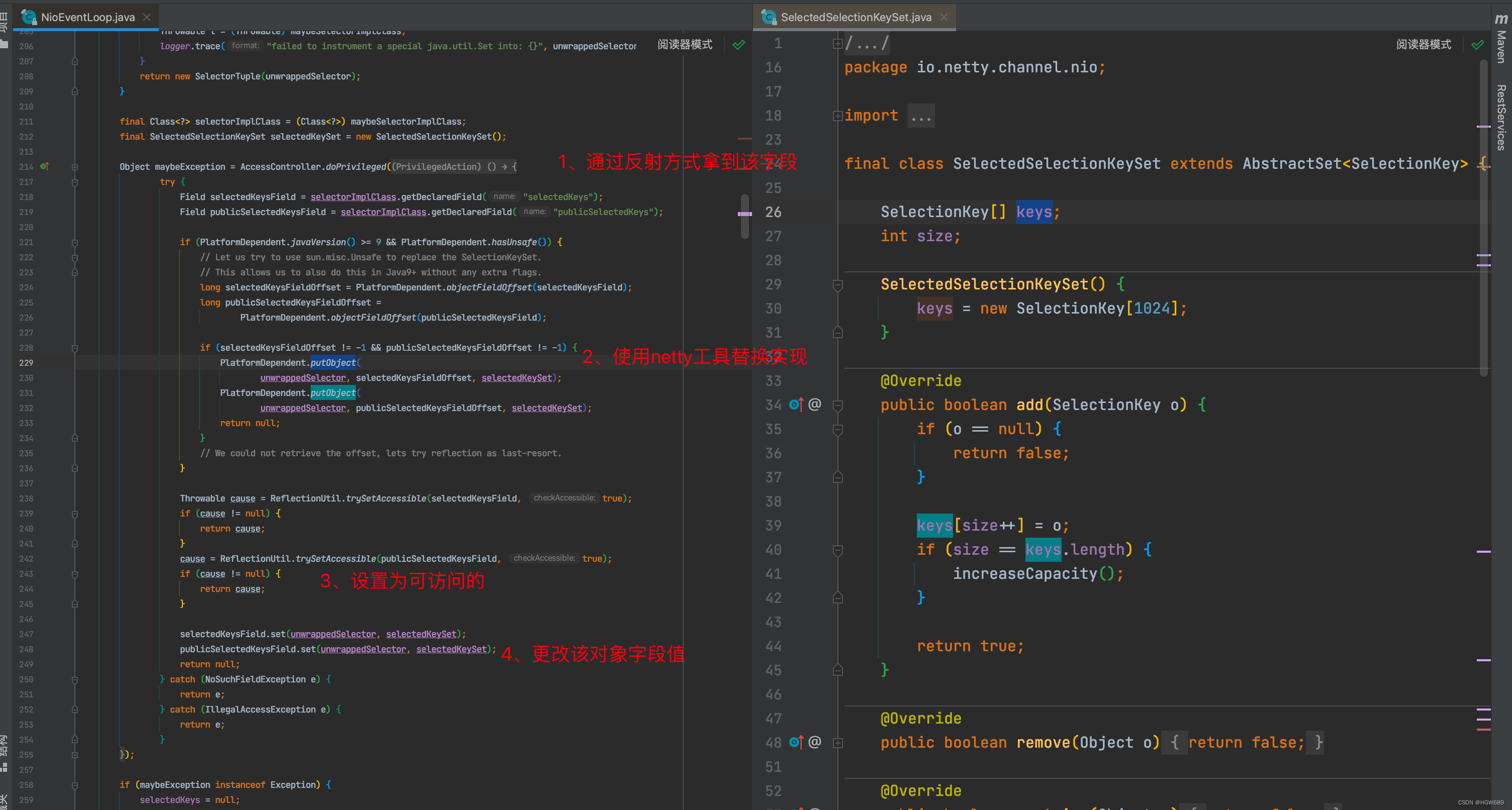The height and width of the screenshot is (810, 1512).
Task: Click the highlighted 'keys' field on line 26
Action: pos(1033,212)
